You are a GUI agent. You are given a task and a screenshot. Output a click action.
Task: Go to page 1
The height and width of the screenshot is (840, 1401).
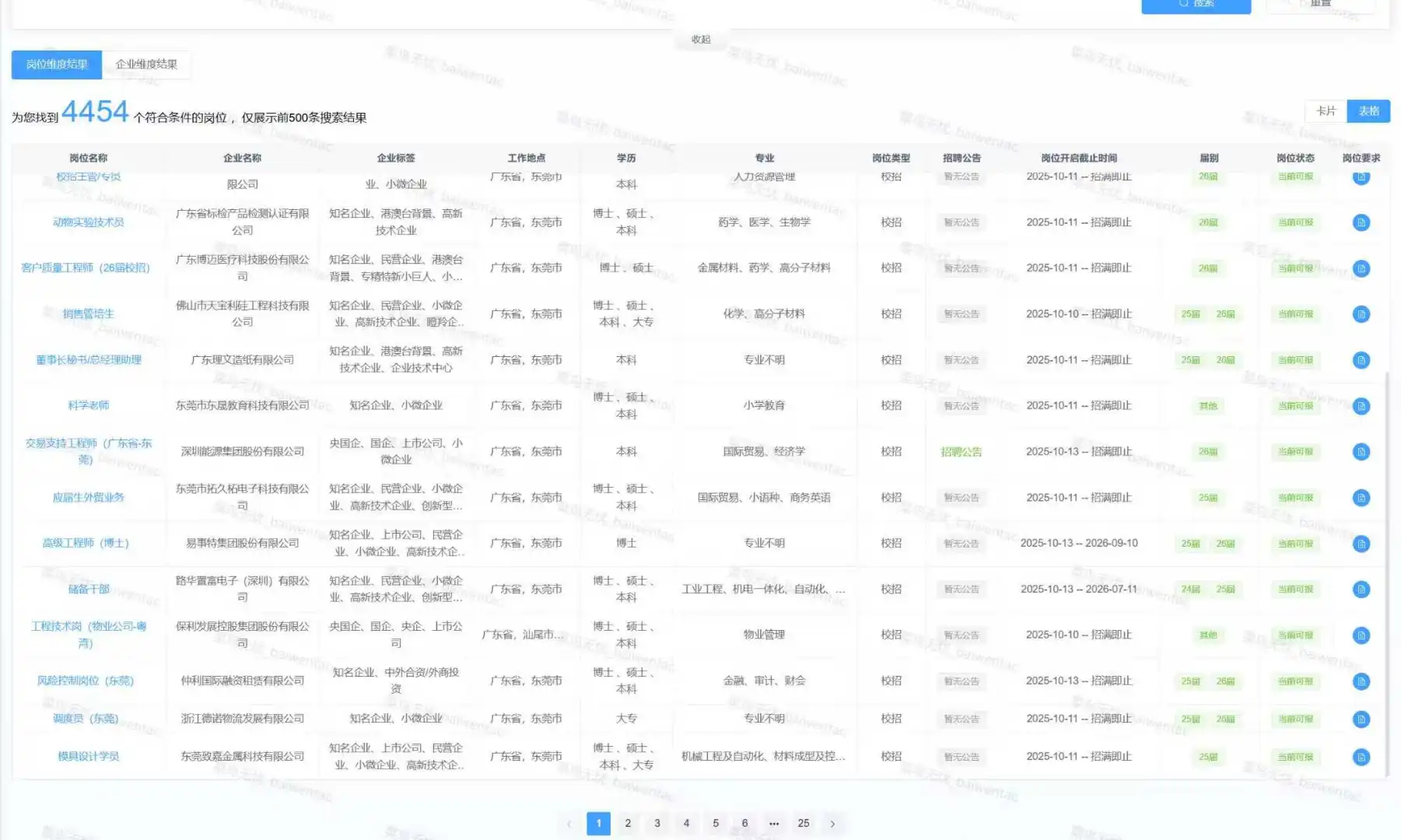pyautogui.click(x=598, y=824)
